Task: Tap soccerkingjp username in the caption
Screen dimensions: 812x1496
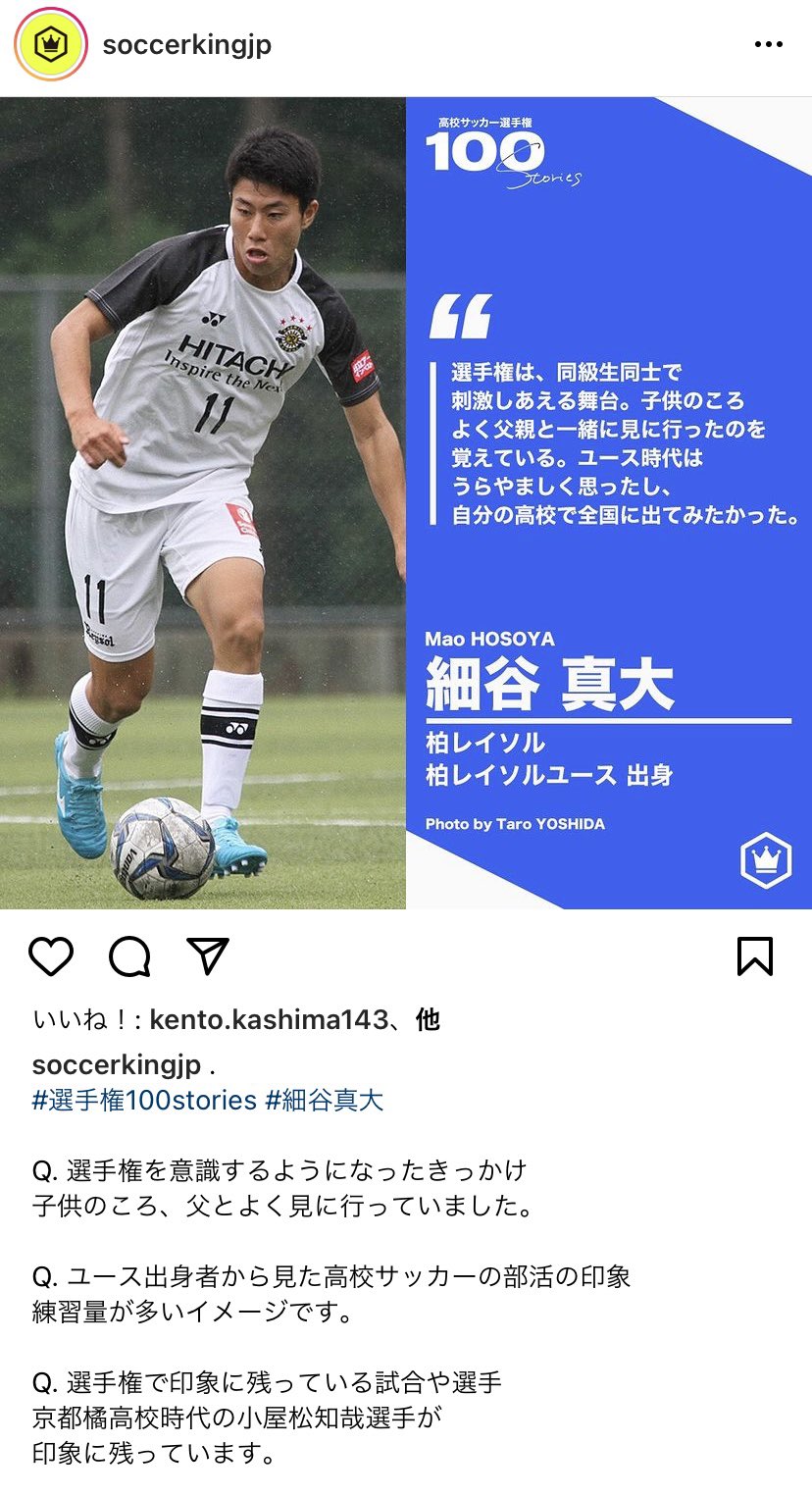Action: 117,1065
